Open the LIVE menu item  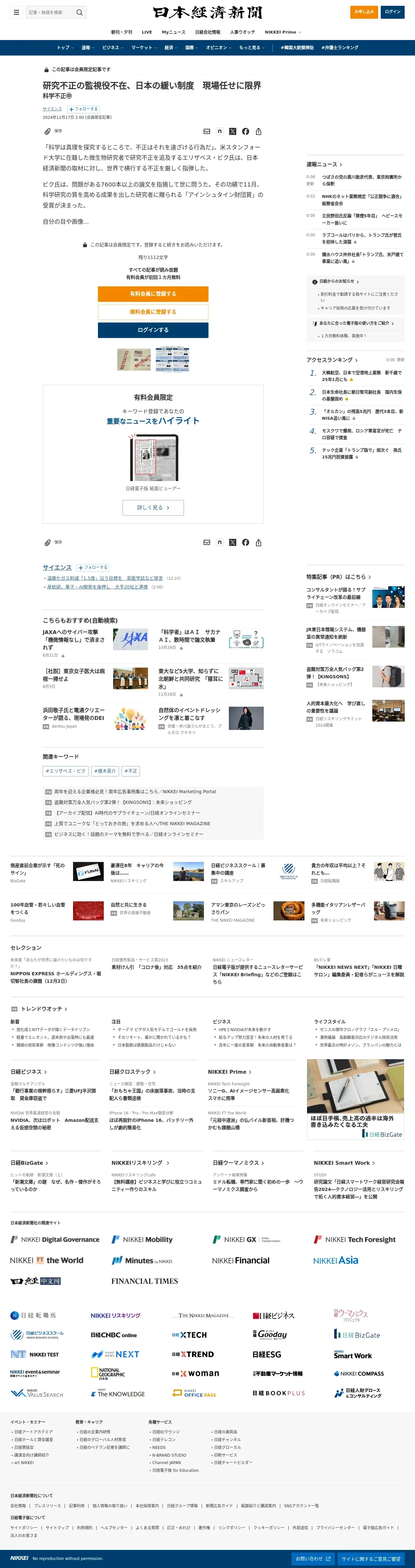(147, 32)
